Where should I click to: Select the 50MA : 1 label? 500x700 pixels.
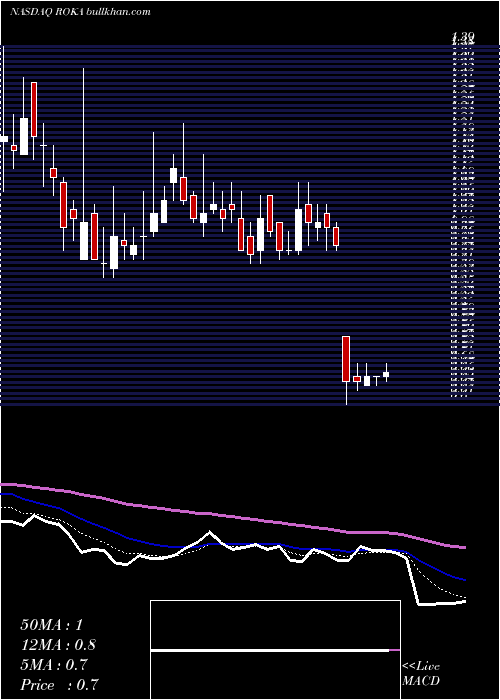tap(52, 625)
